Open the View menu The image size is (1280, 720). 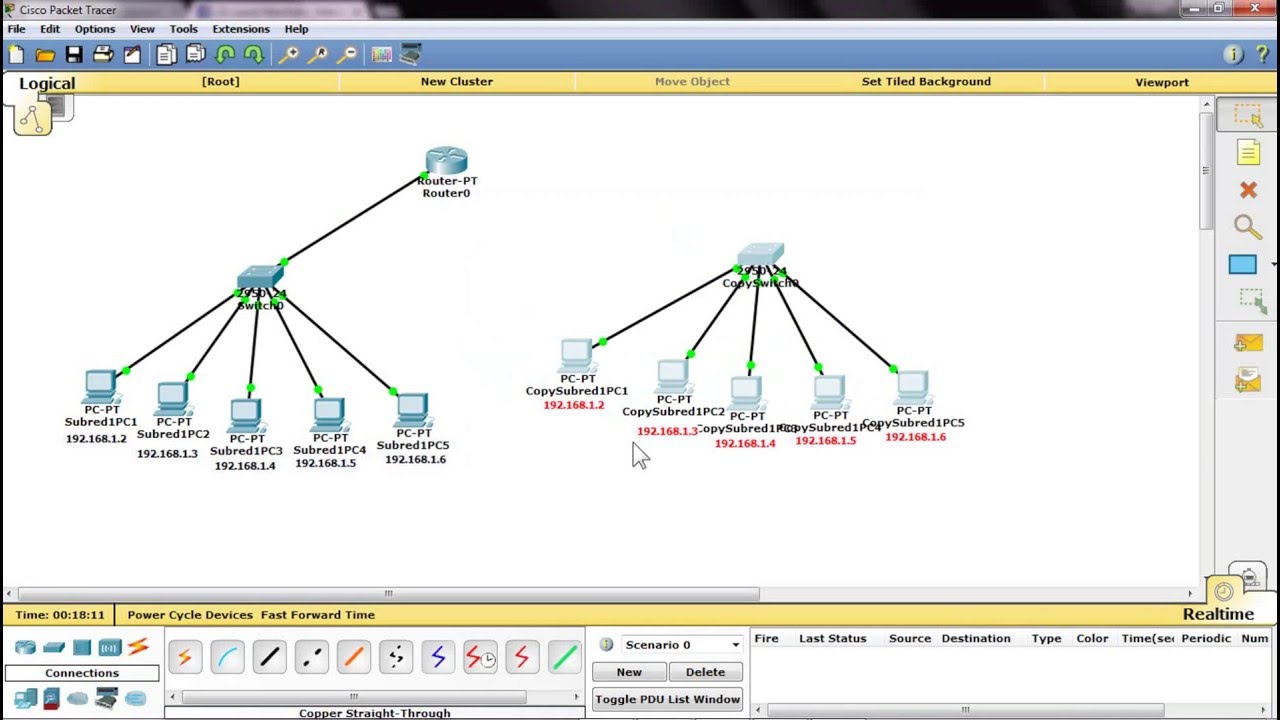click(x=142, y=29)
